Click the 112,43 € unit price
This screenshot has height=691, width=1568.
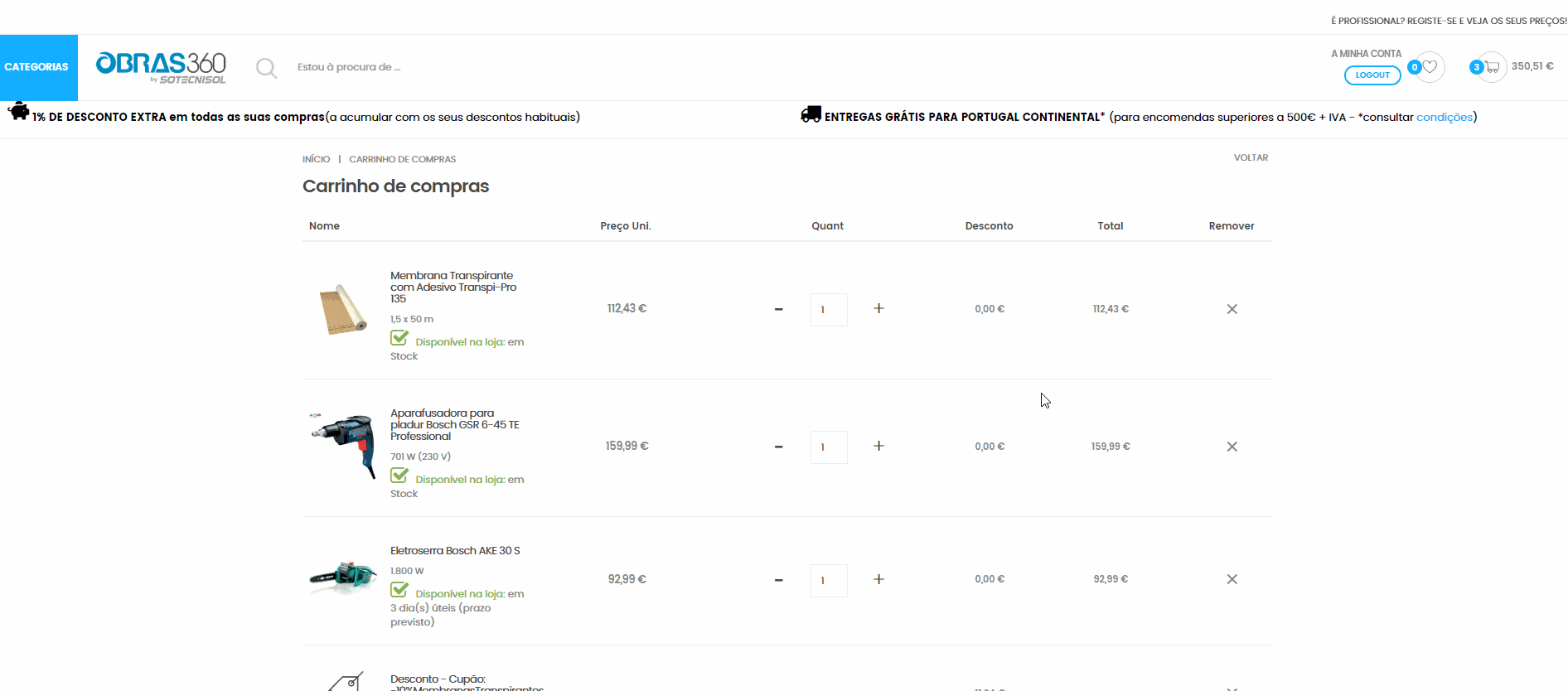click(x=627, y=308)
